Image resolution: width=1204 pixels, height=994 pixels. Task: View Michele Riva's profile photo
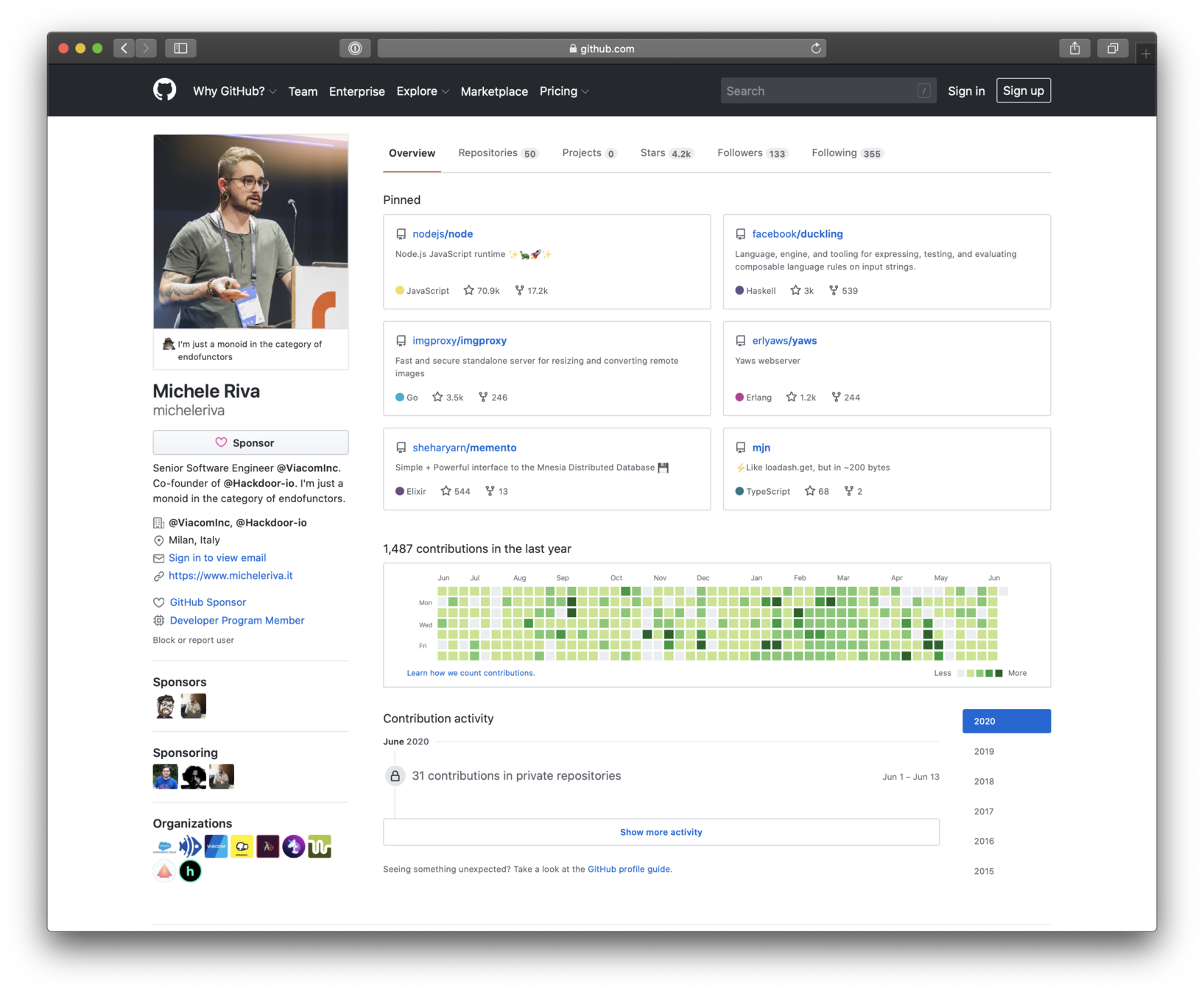pos(250,231)
